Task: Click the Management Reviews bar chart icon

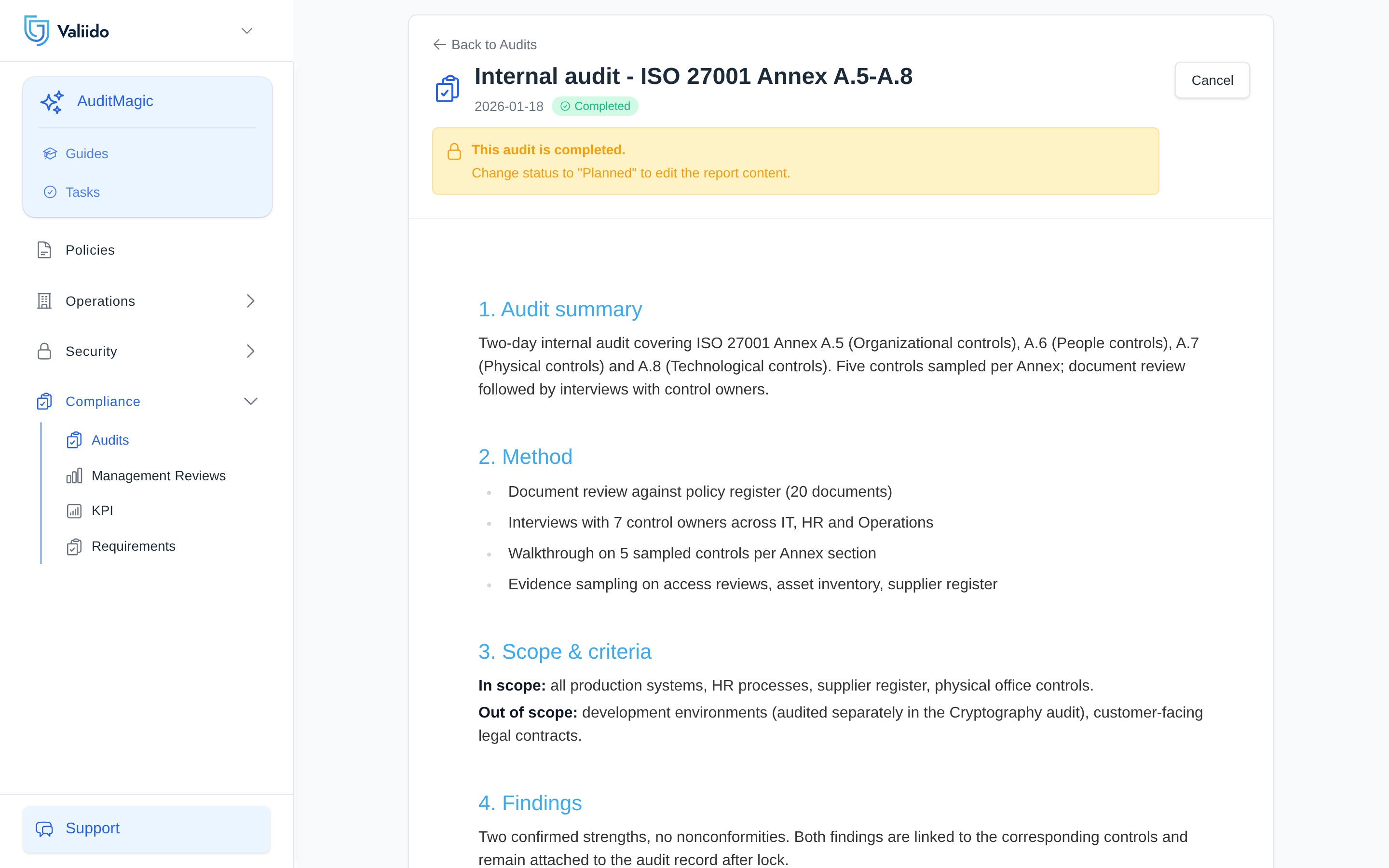Action: tap(74, 476)
